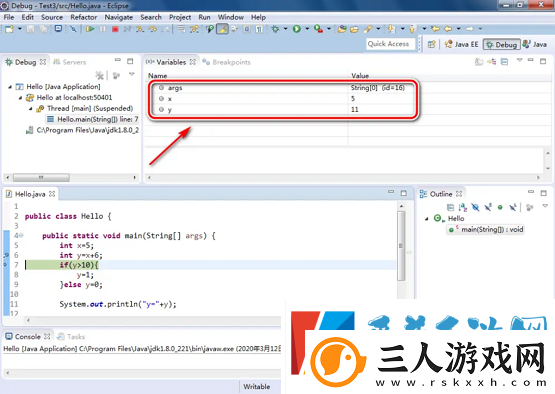Open the New wizard dropdown arrow
Image resolution: width=555 pixels, height=394 pixels.
19,29
